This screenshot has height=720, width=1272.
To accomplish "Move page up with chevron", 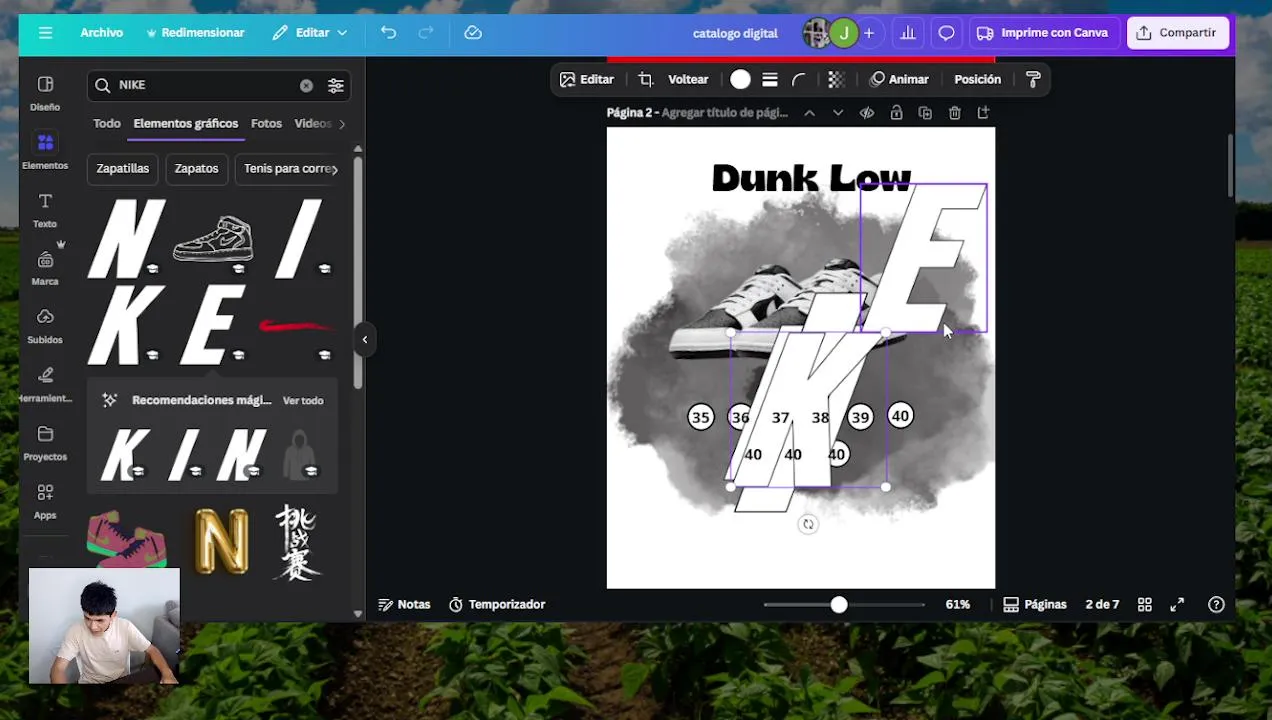I will coord(809,113).
